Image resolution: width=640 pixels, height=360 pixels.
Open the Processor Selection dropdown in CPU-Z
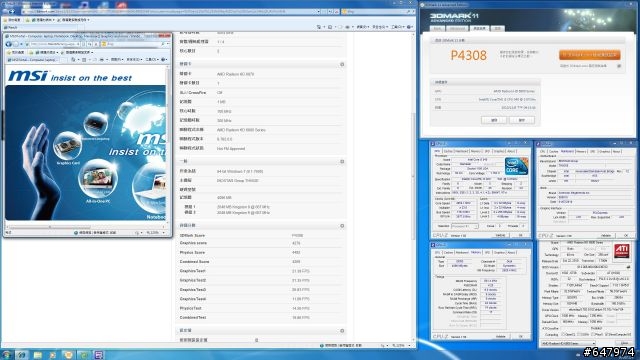(x=464, y=226)
